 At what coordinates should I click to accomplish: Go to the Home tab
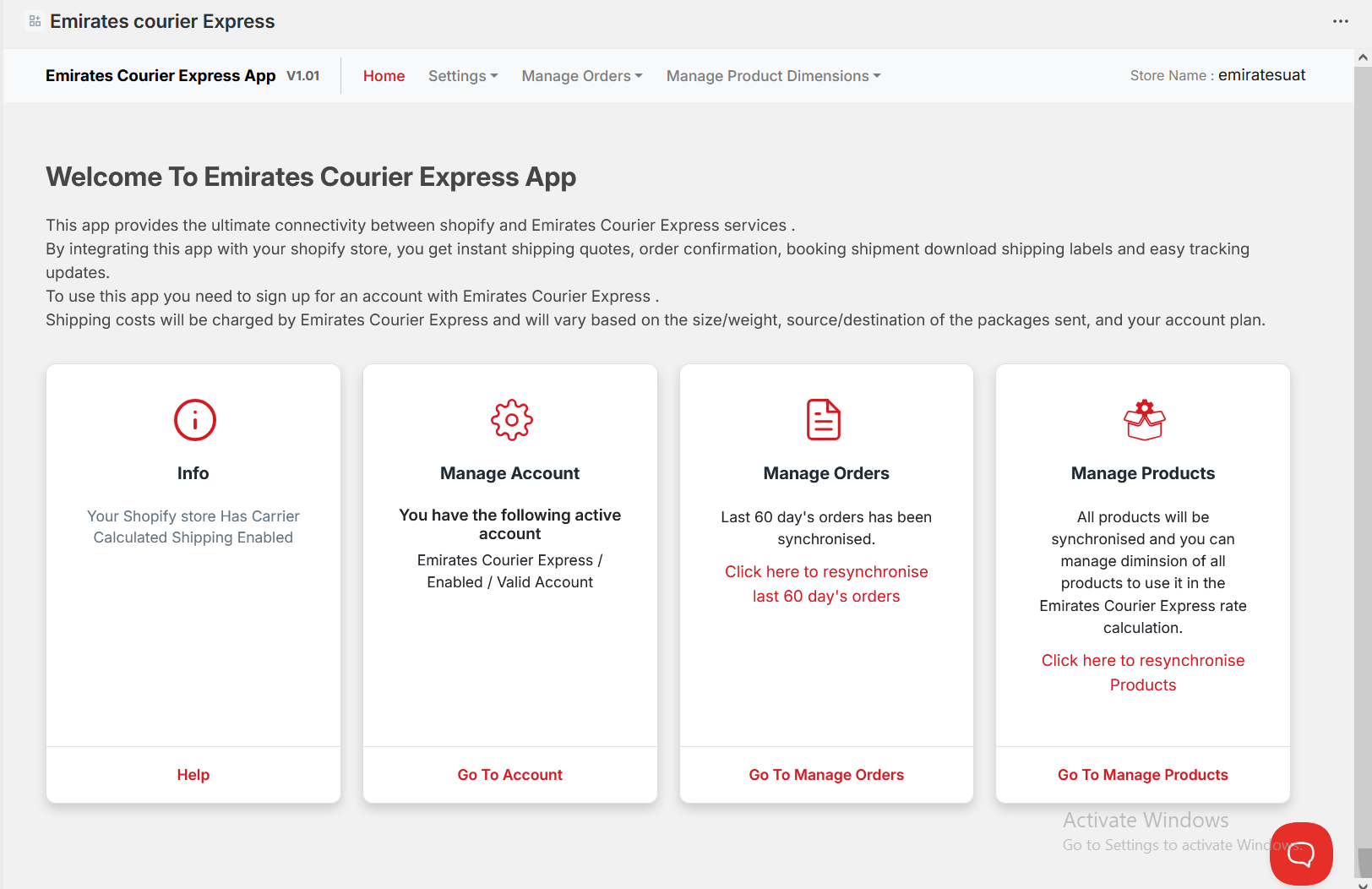pyautogui.click(x=384, y=76)
